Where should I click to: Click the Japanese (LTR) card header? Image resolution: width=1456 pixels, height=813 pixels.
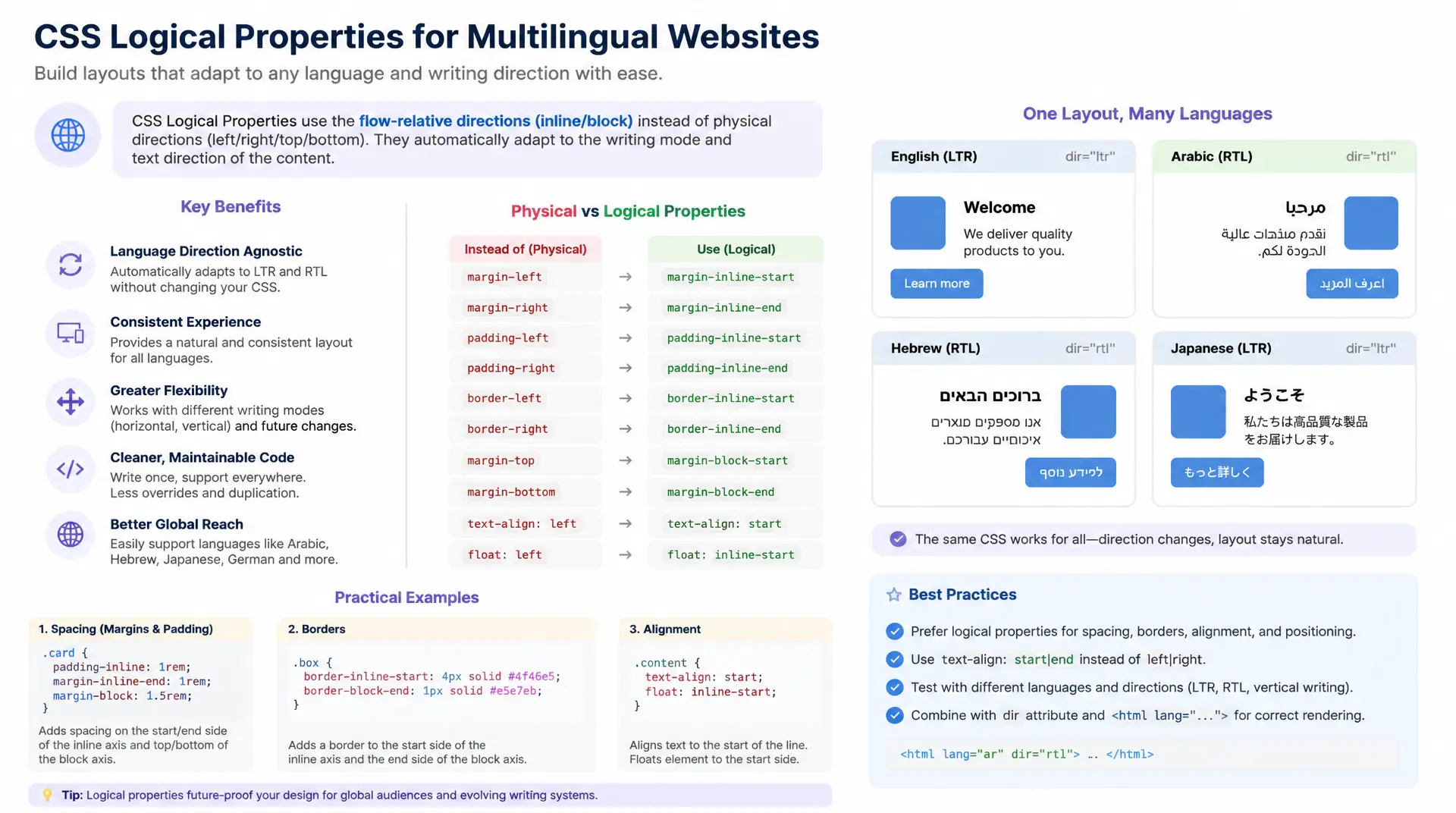(x=1284, y=349)
